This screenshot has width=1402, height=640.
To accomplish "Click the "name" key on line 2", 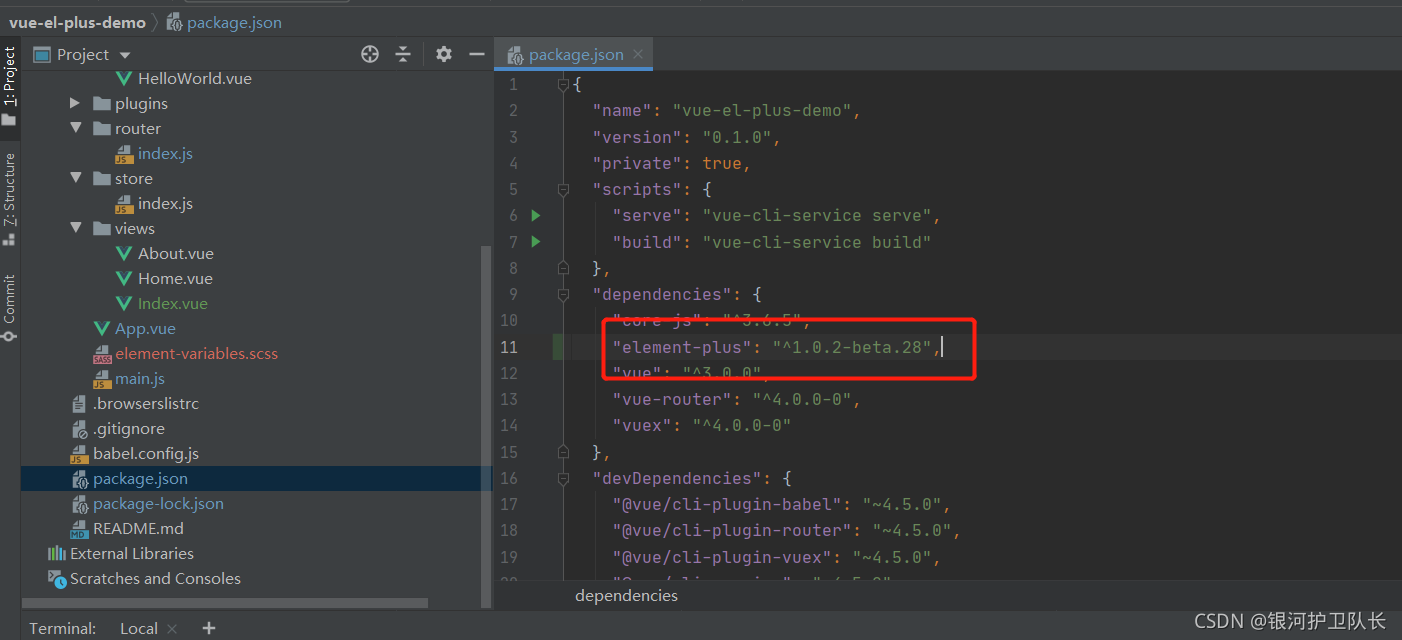I will pos(622,110).
